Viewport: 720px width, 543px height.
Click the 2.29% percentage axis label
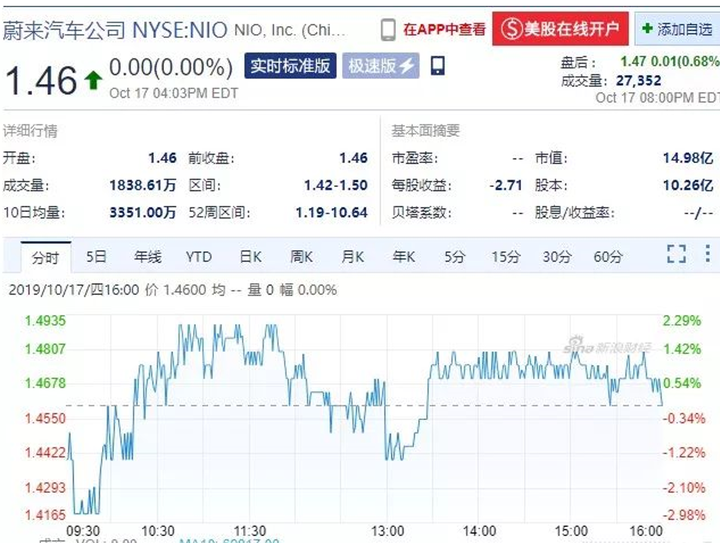click(x=681, y=320)
